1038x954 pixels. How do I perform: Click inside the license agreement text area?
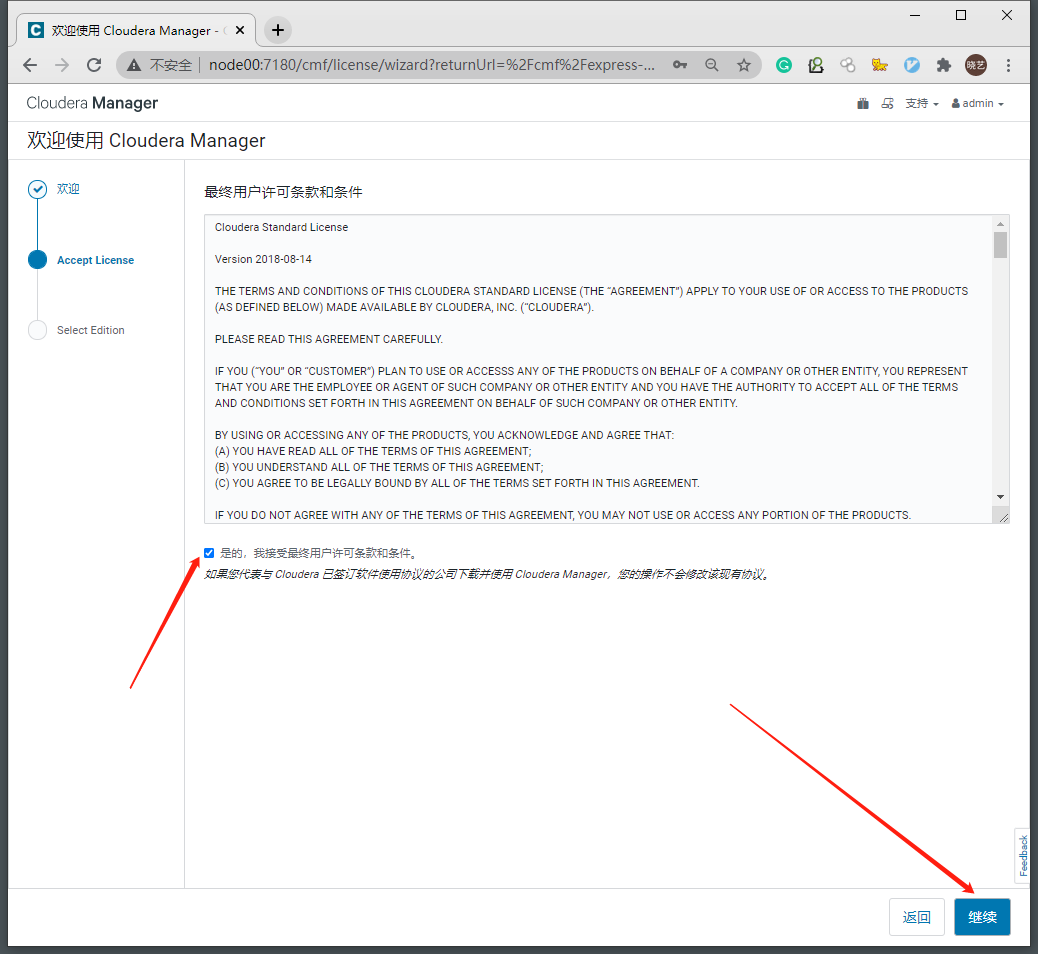click(x=598, y=369)
